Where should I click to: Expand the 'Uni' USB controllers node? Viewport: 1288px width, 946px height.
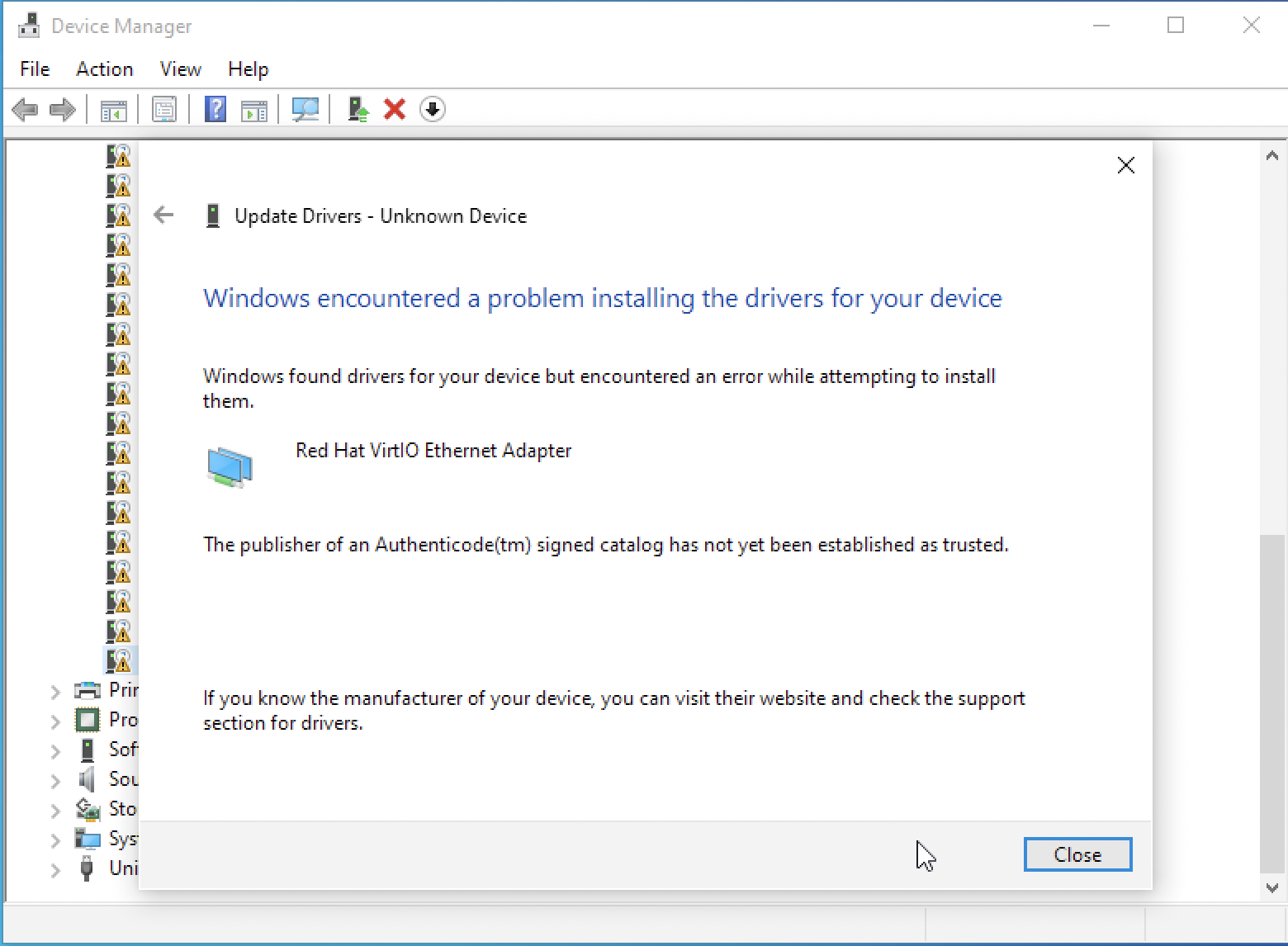pos(55,869)
